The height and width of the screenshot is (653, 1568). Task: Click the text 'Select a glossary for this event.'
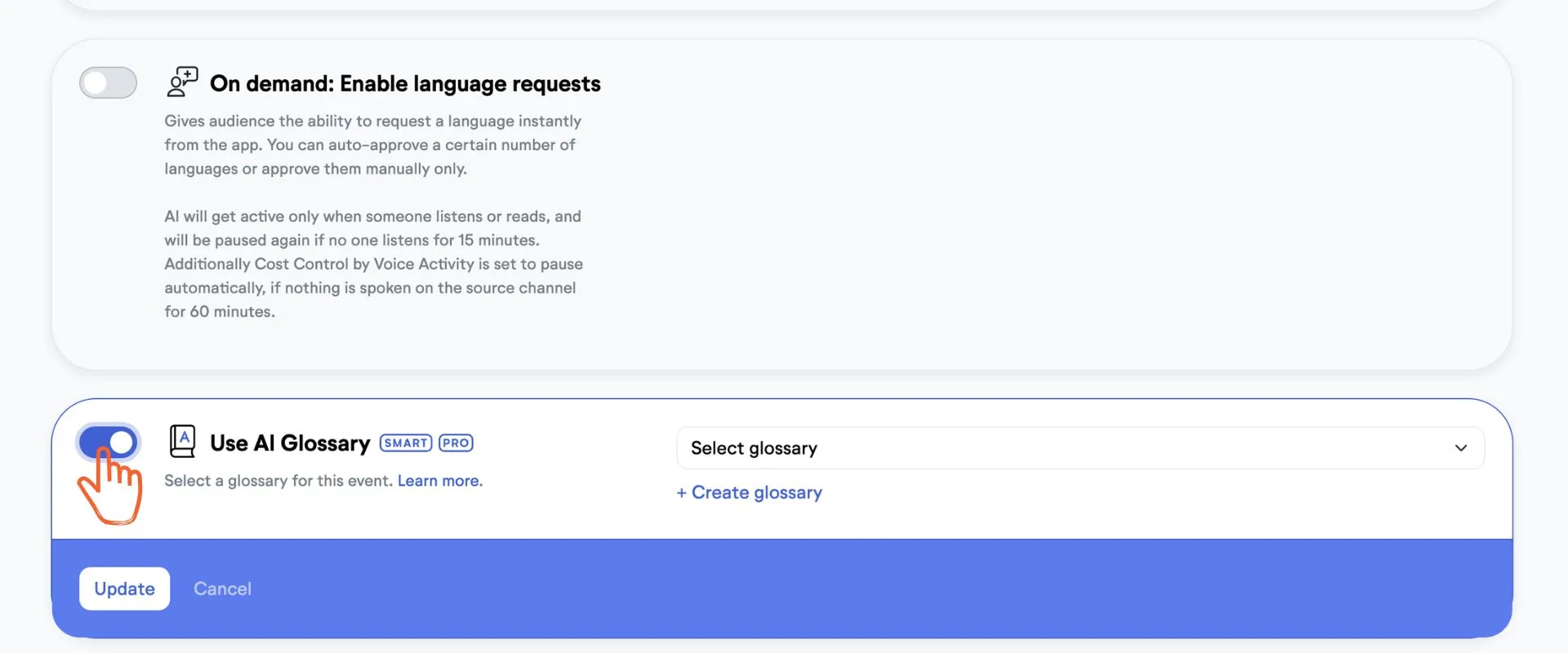278,481
